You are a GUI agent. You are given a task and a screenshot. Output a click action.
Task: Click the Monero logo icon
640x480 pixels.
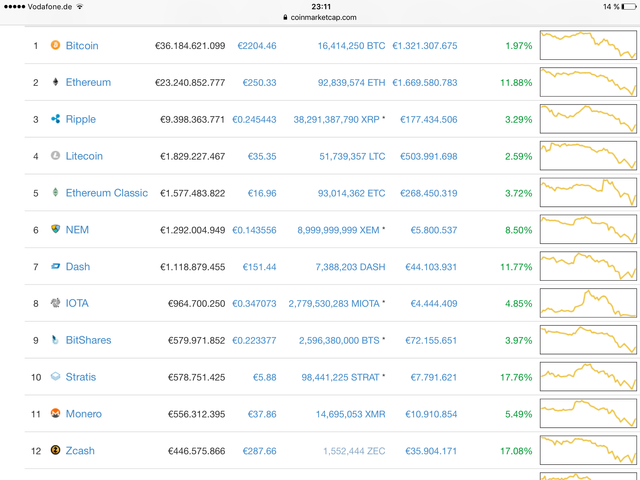(x=55, y=413)
